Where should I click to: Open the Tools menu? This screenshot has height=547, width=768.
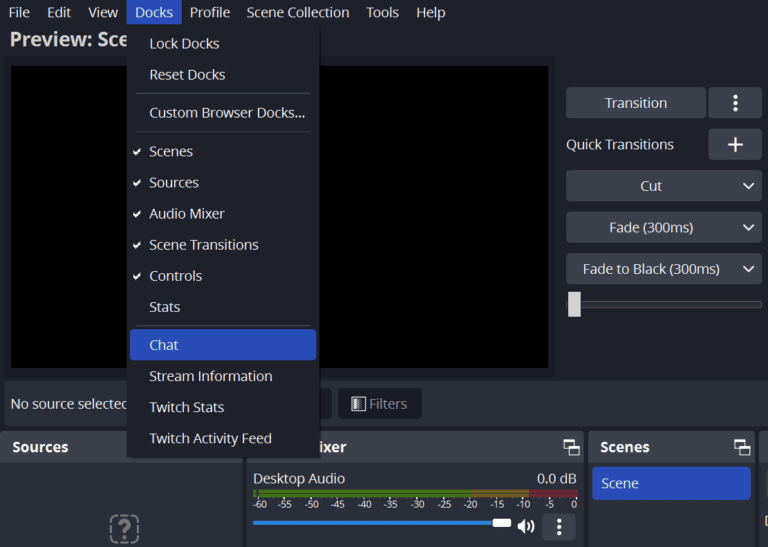383,12
